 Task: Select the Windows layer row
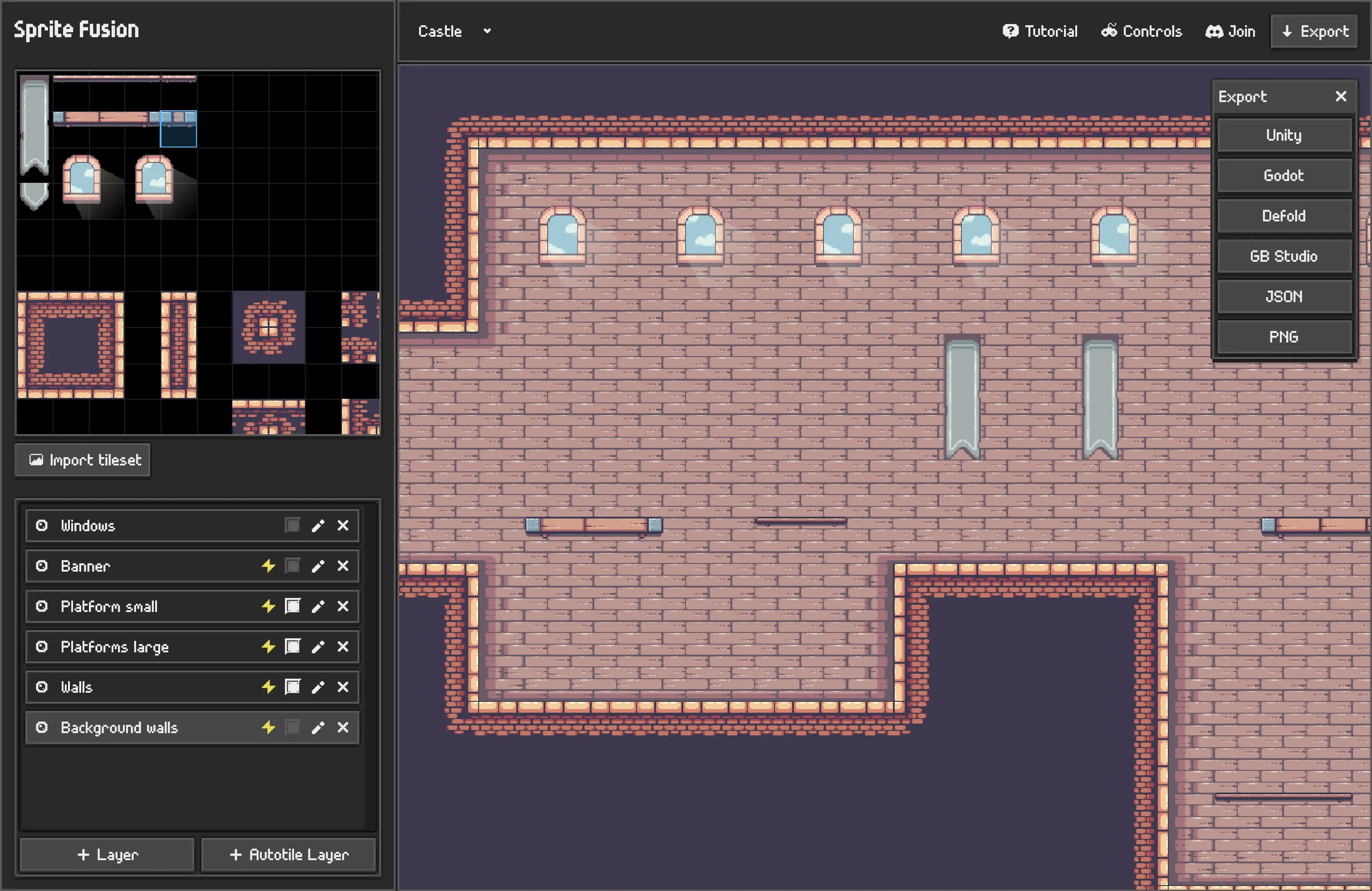click(192, 525)
